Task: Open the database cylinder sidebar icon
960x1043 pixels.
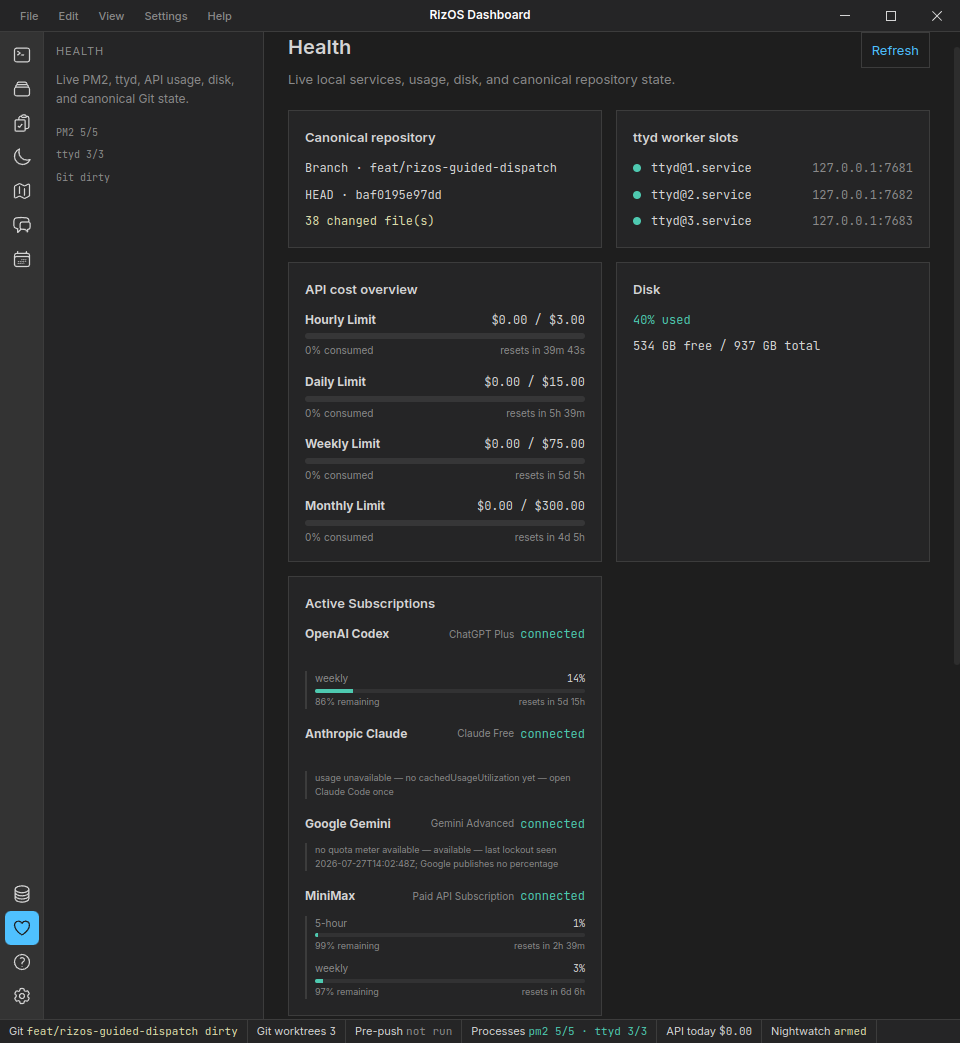Action: pos(22,894)
